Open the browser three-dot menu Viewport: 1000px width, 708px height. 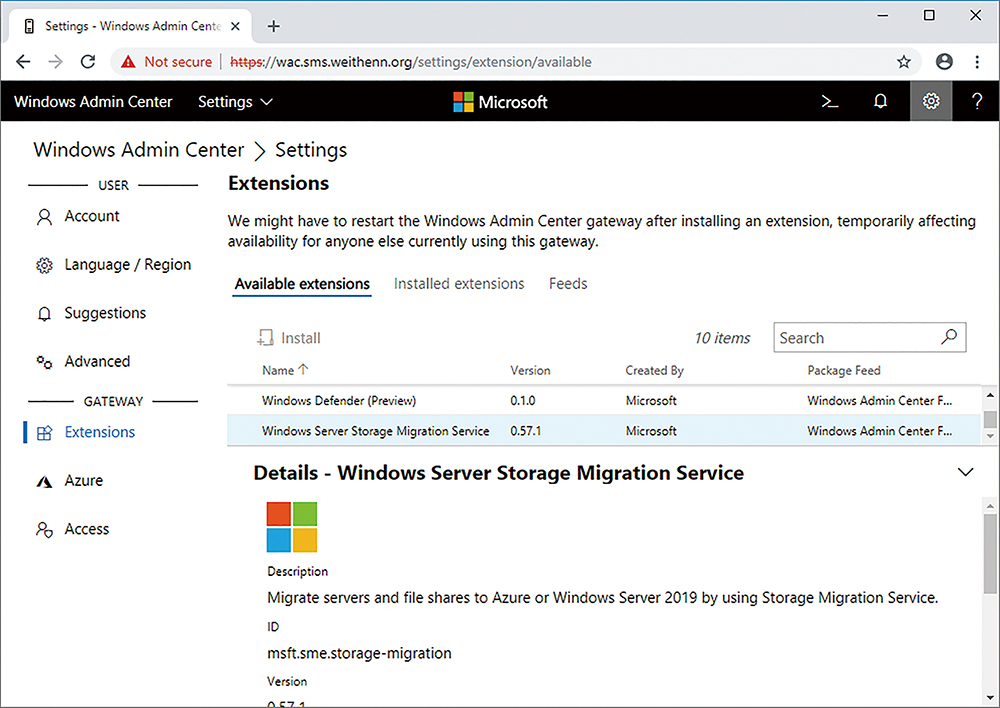pyautogui.click(x=977, y=62)
